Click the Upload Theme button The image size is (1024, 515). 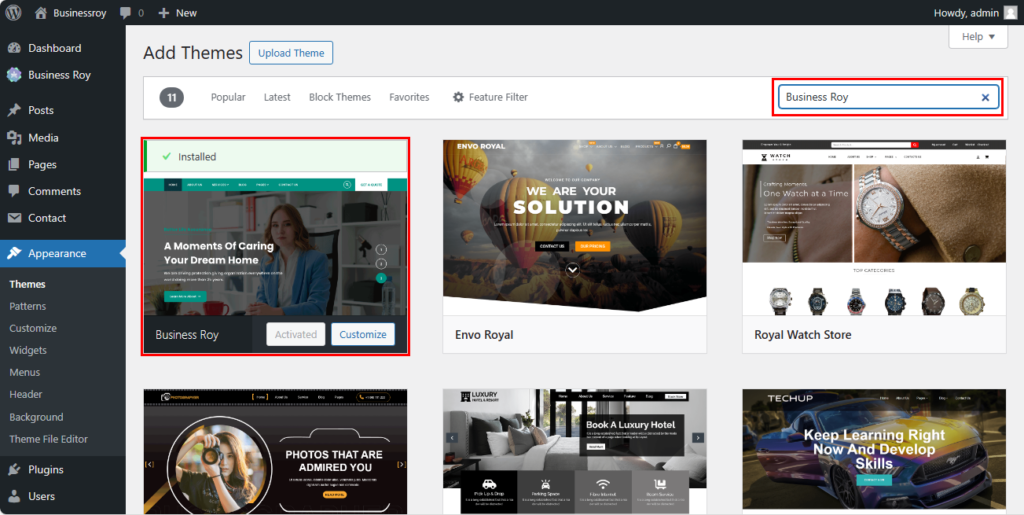(x=291, y=53)
